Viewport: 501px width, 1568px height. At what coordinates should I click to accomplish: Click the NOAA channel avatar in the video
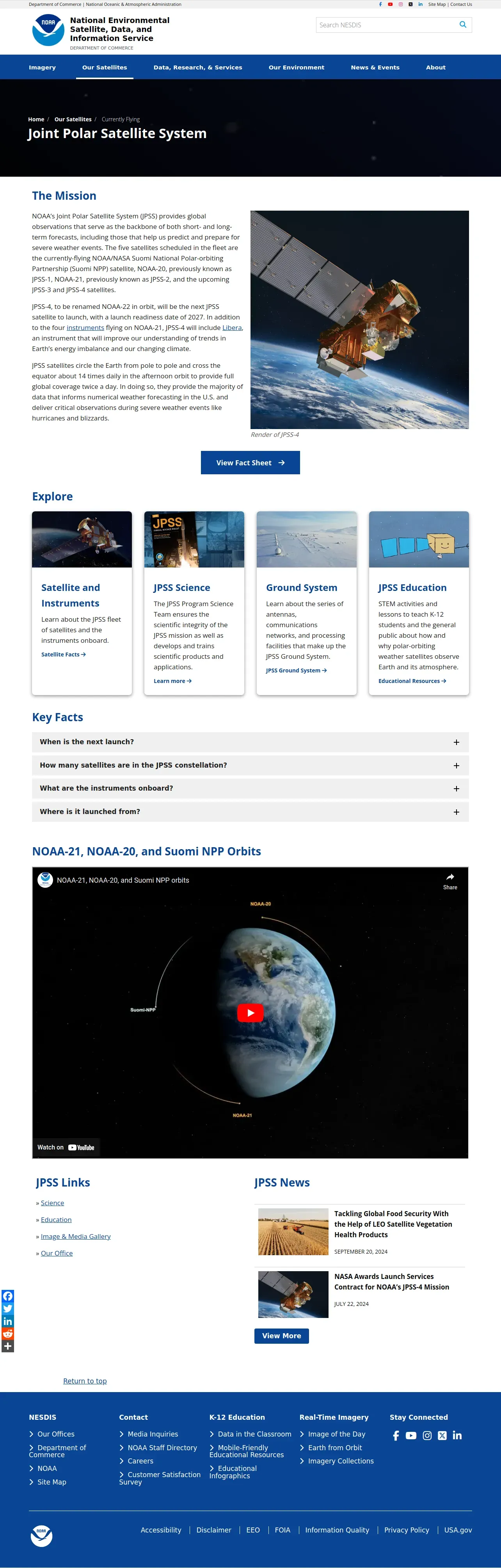click(45, 880)
